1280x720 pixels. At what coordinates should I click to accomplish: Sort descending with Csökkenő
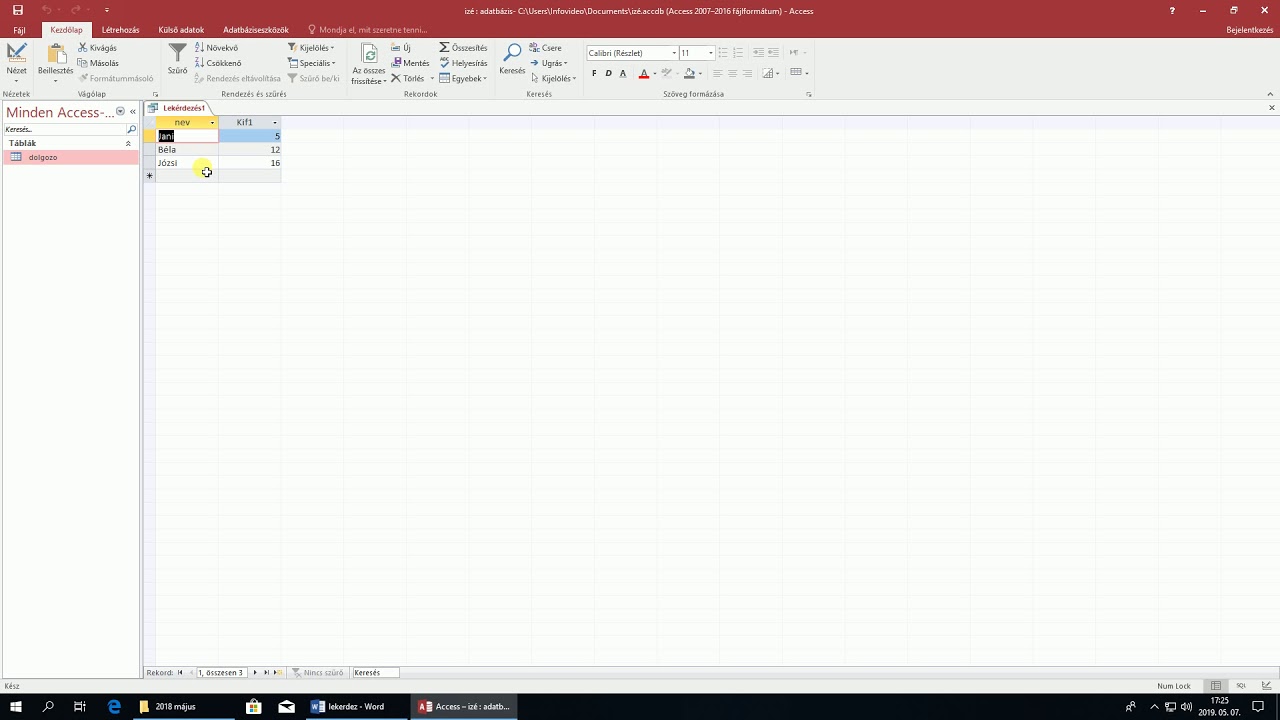[218, 63]
